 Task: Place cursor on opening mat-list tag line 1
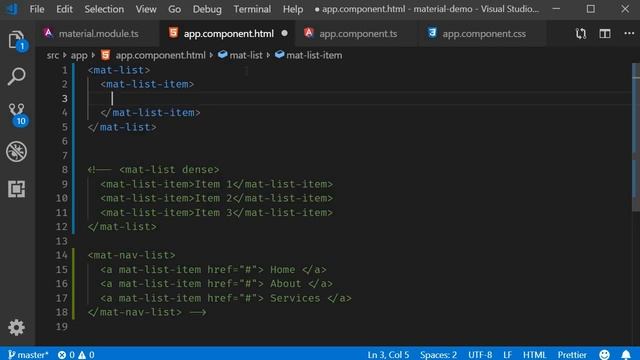click(x=119, y=70)
